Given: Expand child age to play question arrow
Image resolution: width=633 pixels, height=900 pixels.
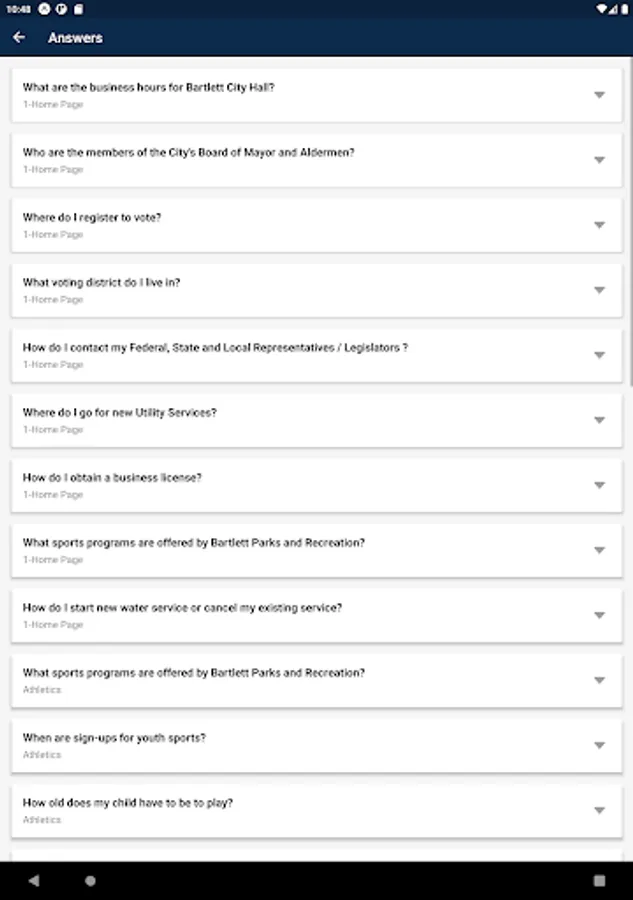Looking at the screenshot, I should click(x=599, y=810).
